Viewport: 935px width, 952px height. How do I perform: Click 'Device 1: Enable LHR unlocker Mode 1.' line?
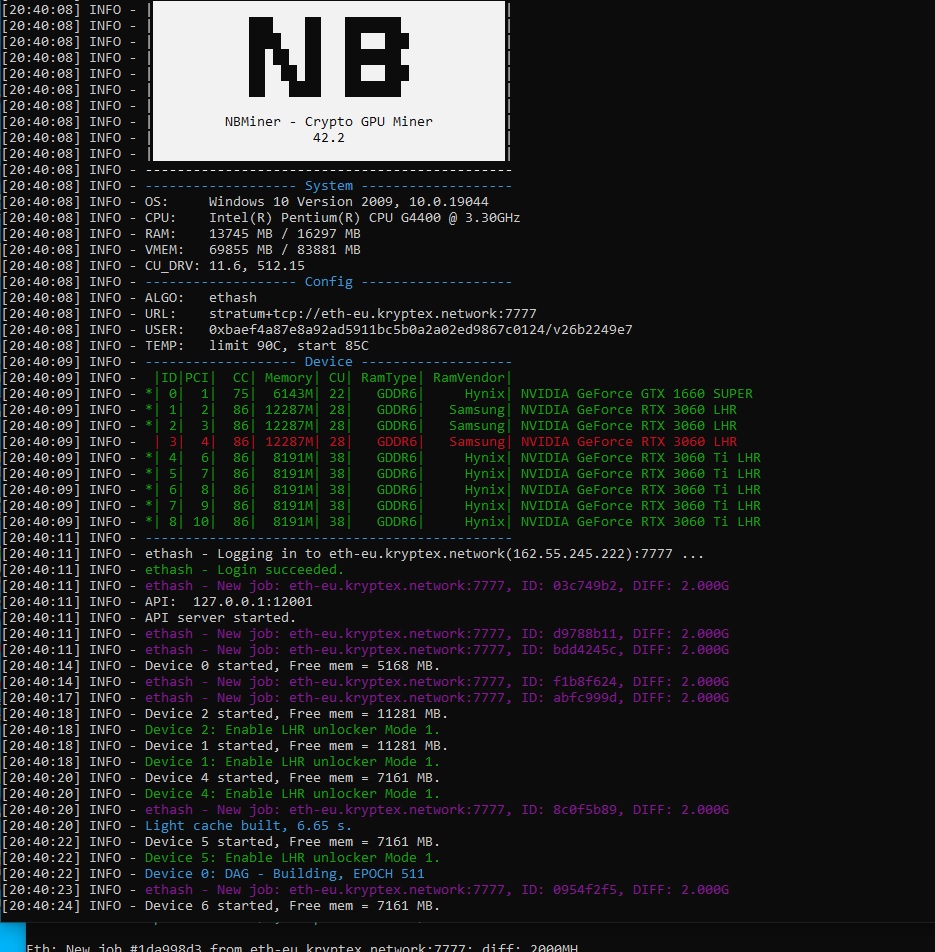[293, 761]
